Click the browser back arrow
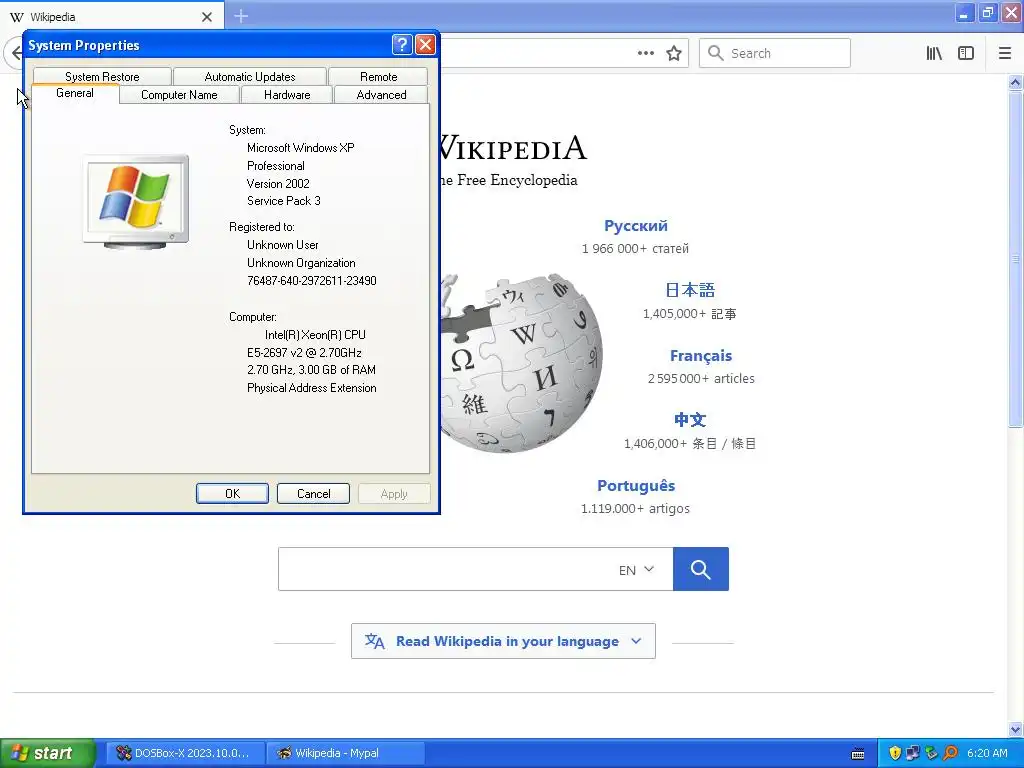 coord(14,54)
